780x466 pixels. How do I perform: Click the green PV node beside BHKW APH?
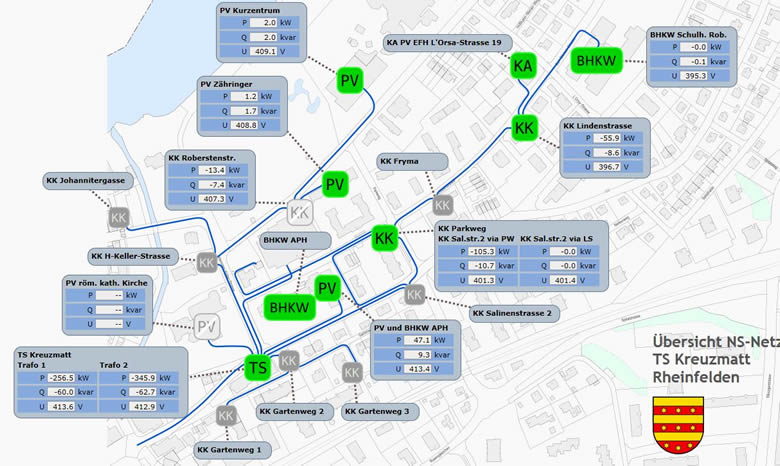pos(327,288)
